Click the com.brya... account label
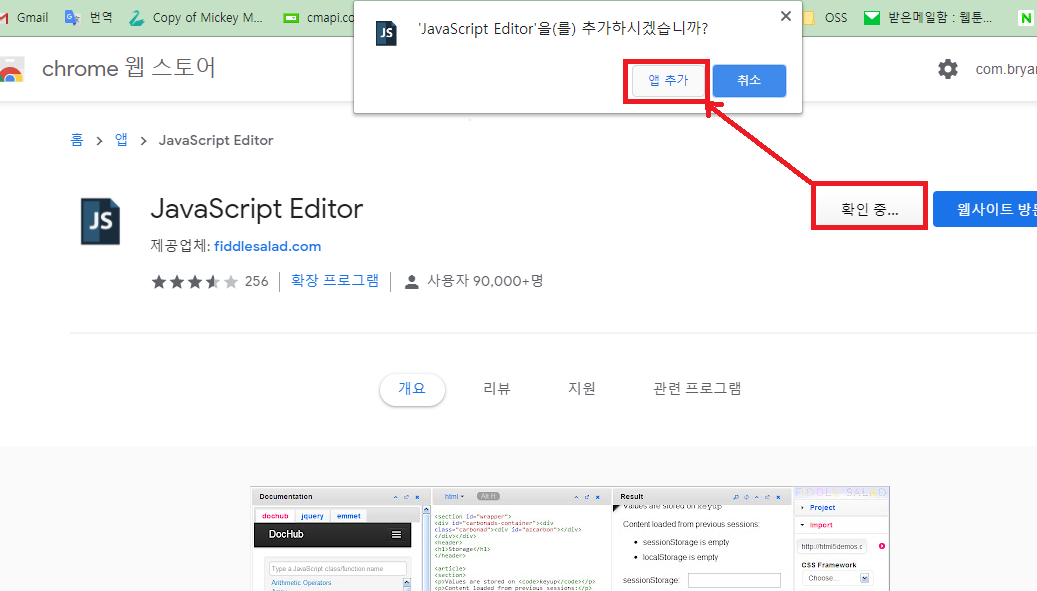Viewport: 1037px width, 591px height. click(x=1006, y=69)
